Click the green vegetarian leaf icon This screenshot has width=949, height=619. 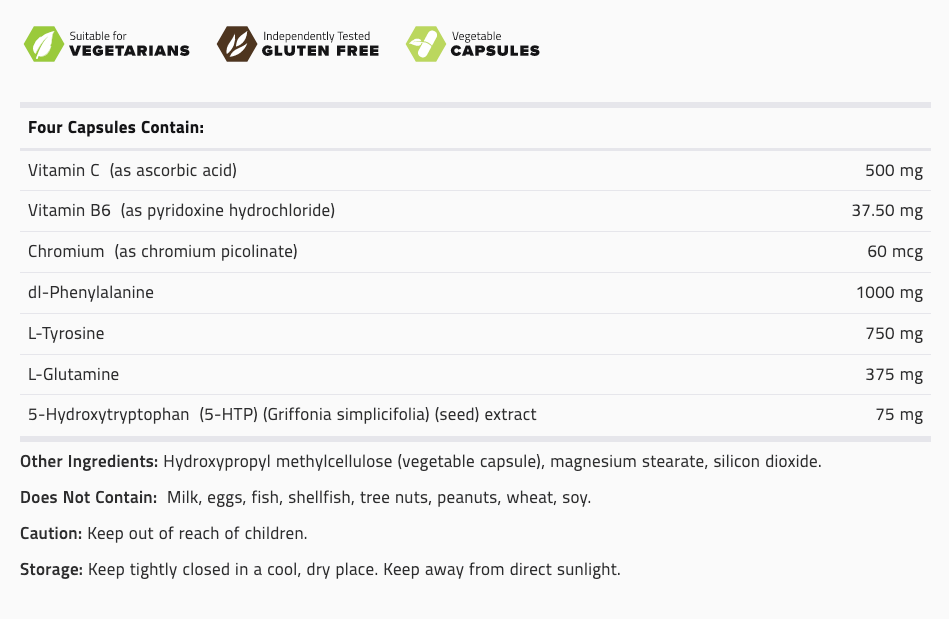click(x=43, y=44)
